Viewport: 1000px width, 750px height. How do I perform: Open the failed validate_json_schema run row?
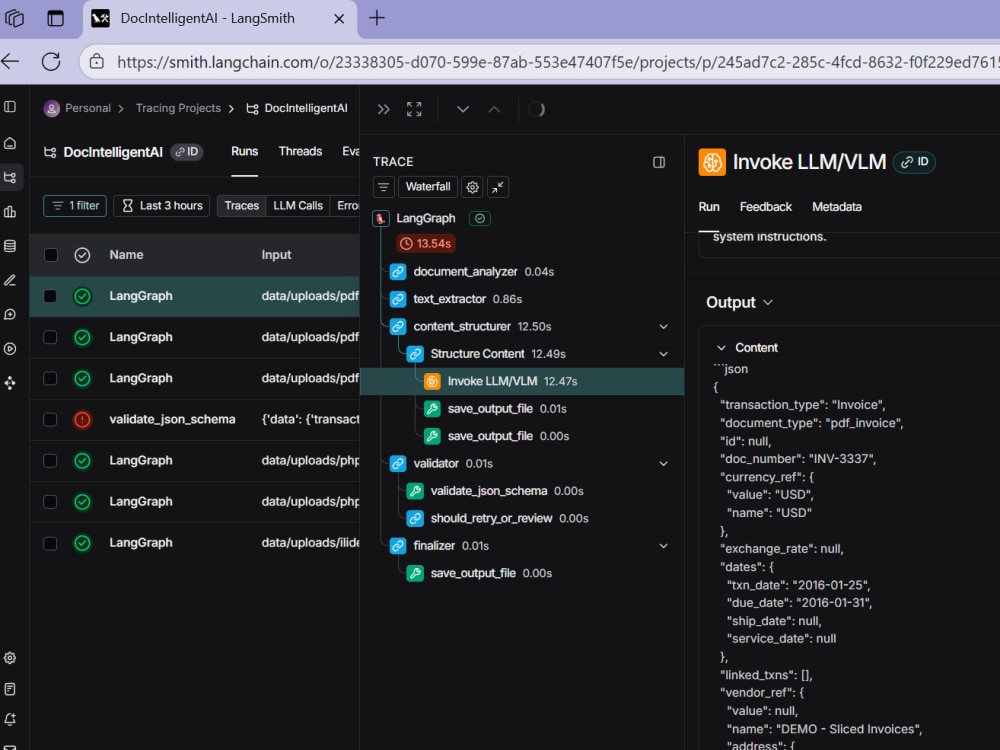[x=195, y=420]
